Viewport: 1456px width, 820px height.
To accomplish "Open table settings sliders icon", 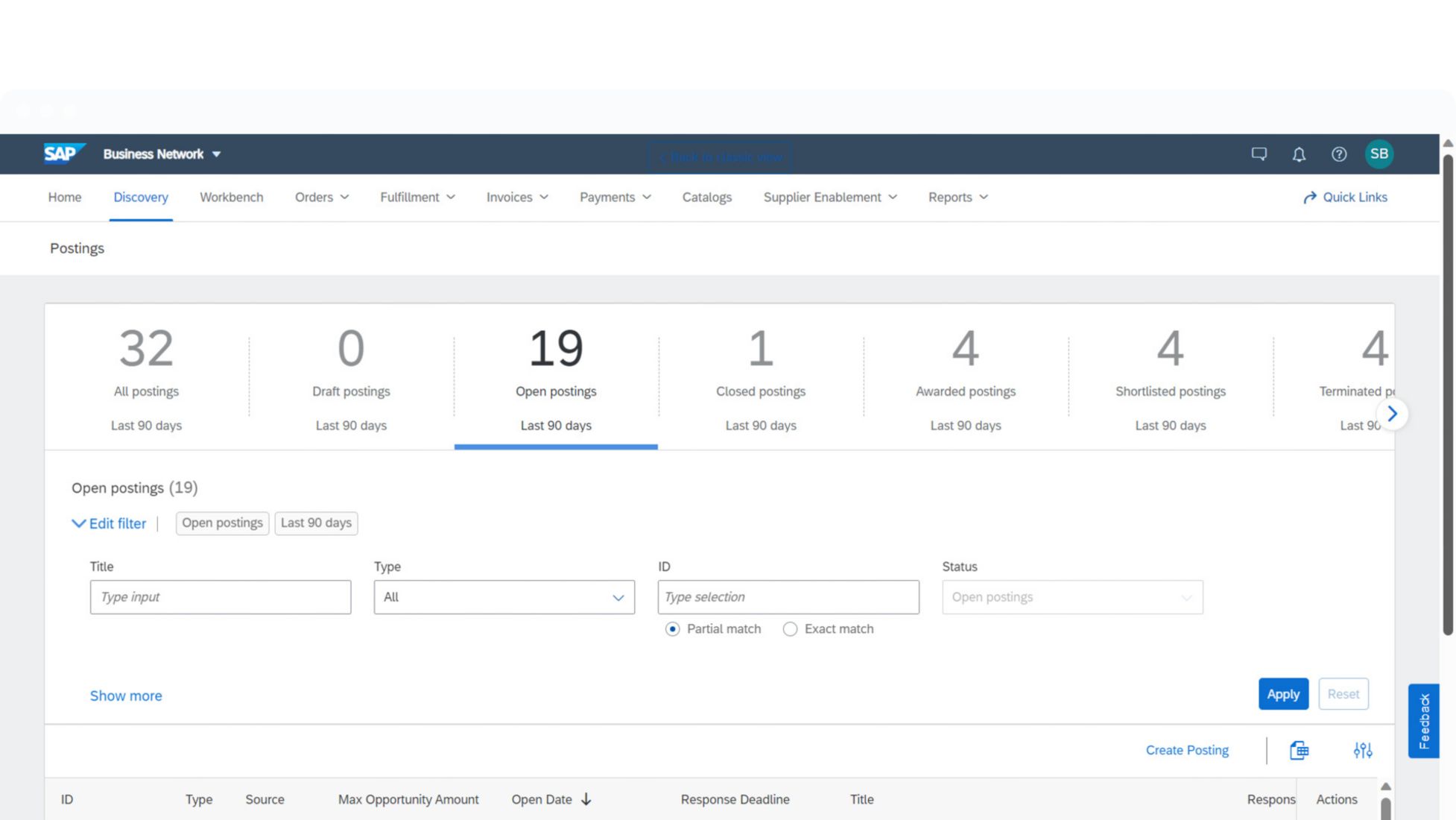I will 1362,750.
